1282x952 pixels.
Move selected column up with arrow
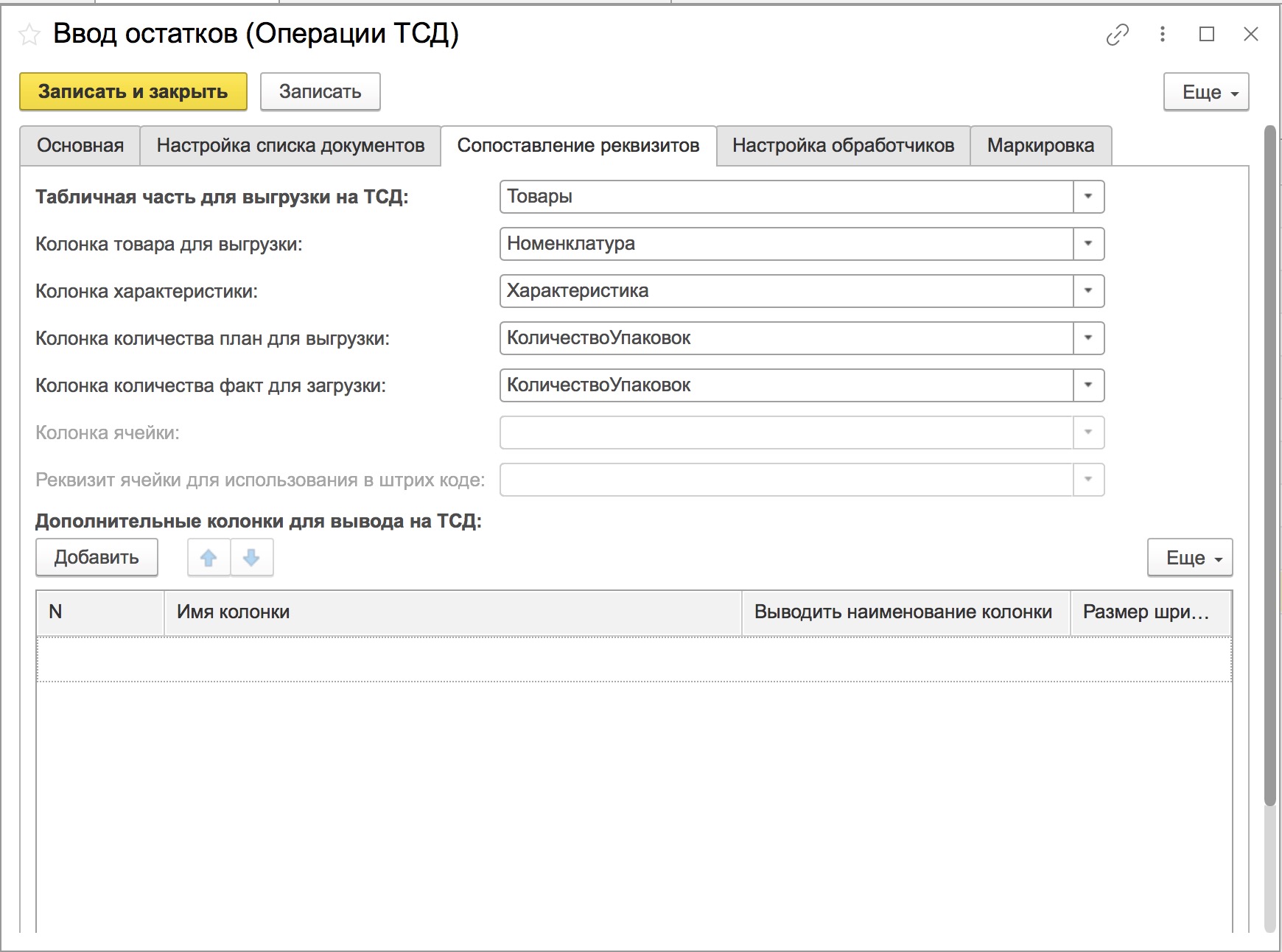[x=209, y=558]
